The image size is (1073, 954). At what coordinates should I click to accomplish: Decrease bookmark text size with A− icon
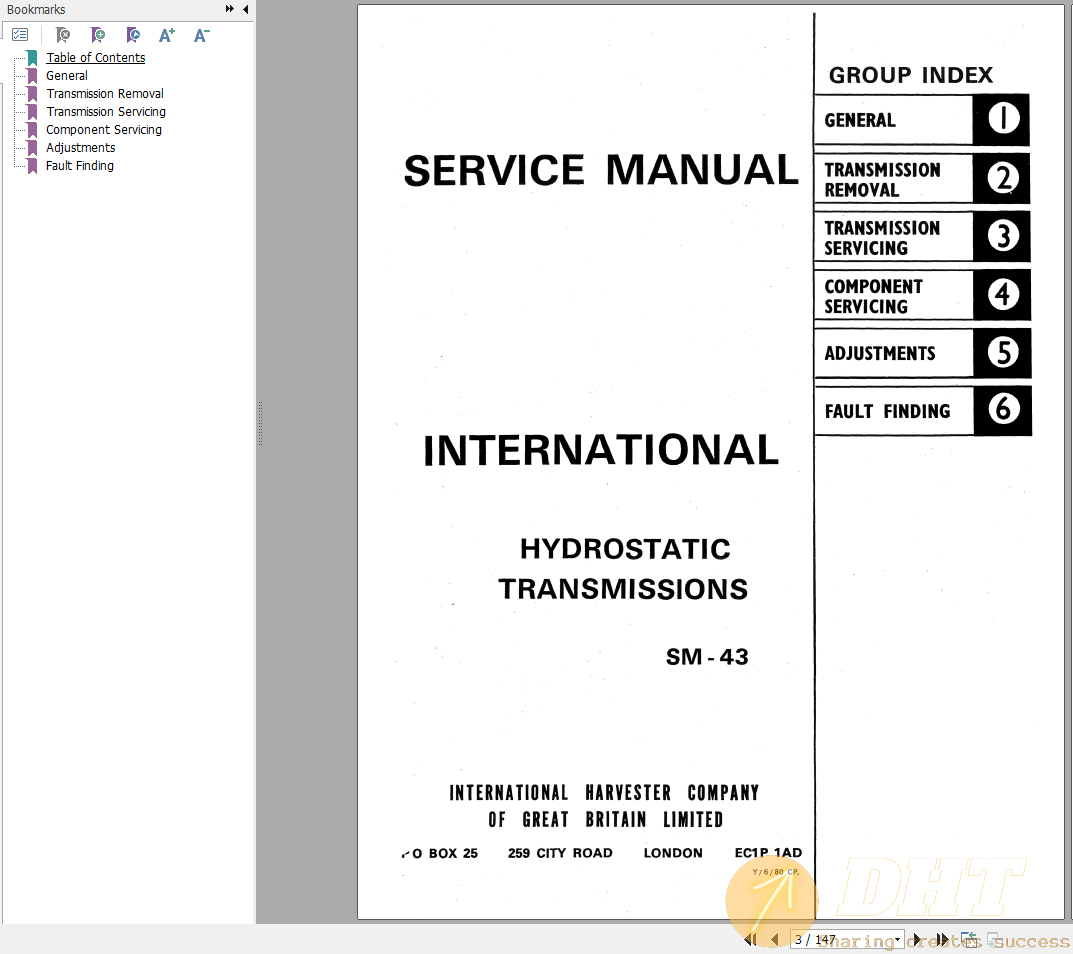pos(201,34)
